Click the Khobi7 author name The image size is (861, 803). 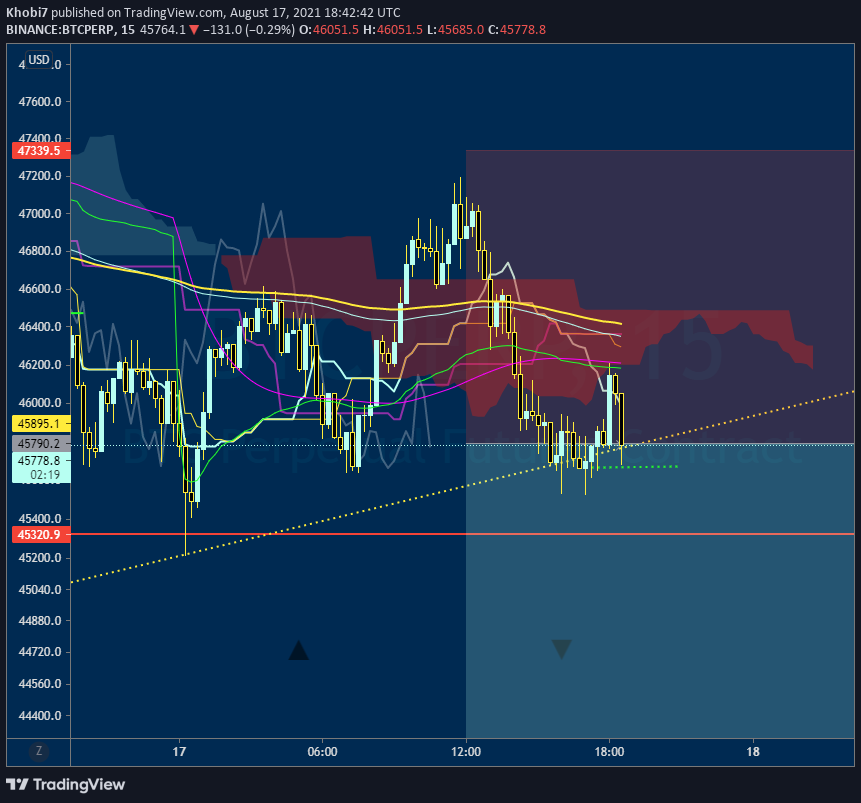pos(27,12)
